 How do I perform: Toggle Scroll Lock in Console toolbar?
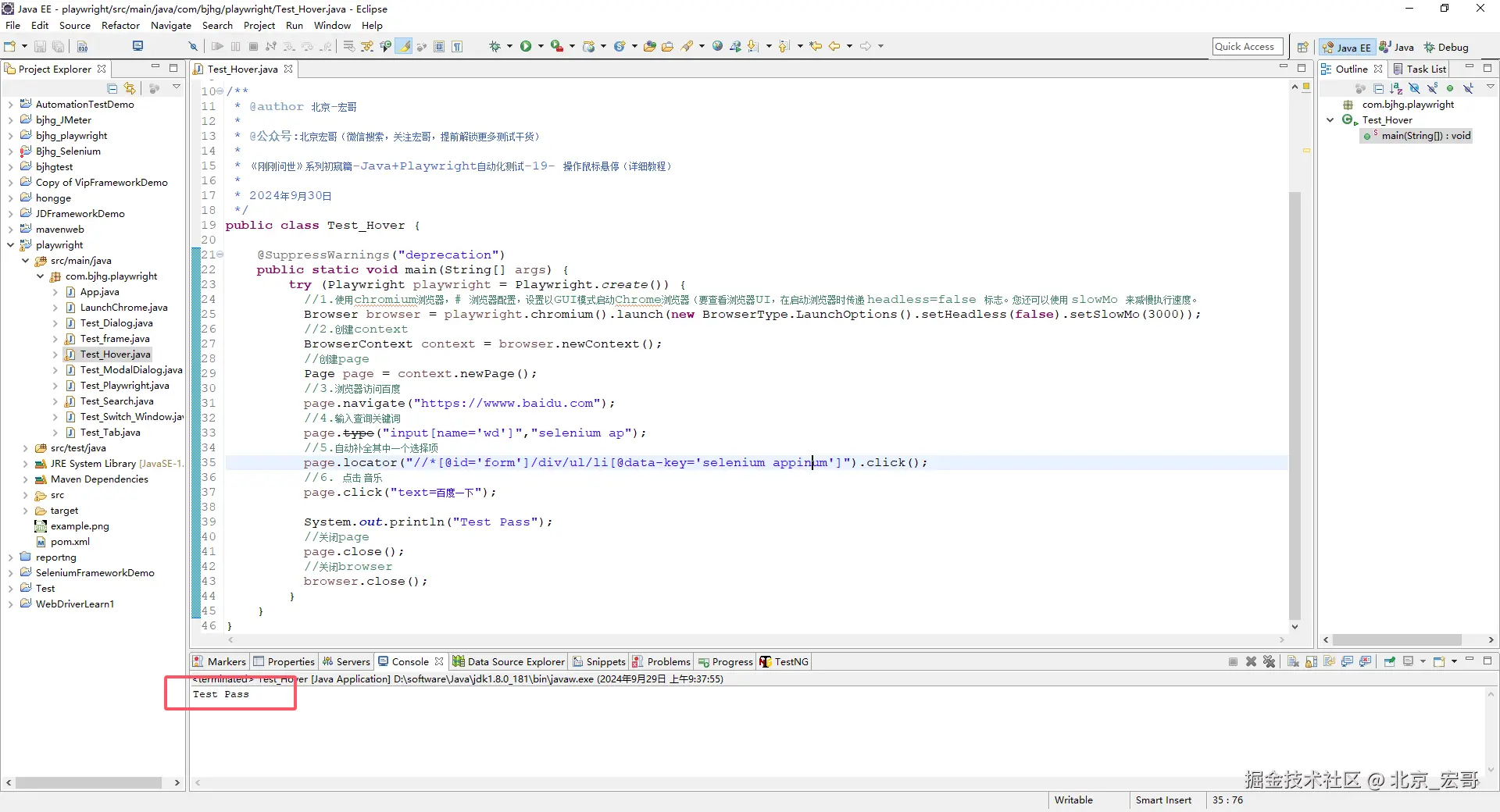click(1311, 661)
